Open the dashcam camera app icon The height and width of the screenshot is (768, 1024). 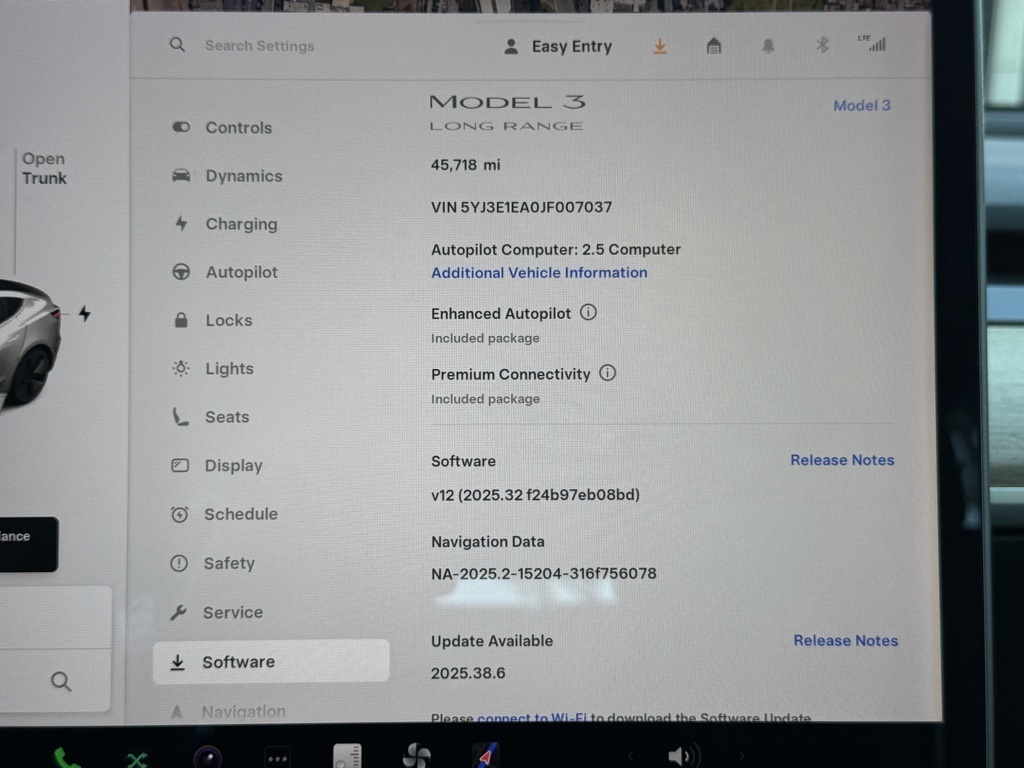click(208, 757)
